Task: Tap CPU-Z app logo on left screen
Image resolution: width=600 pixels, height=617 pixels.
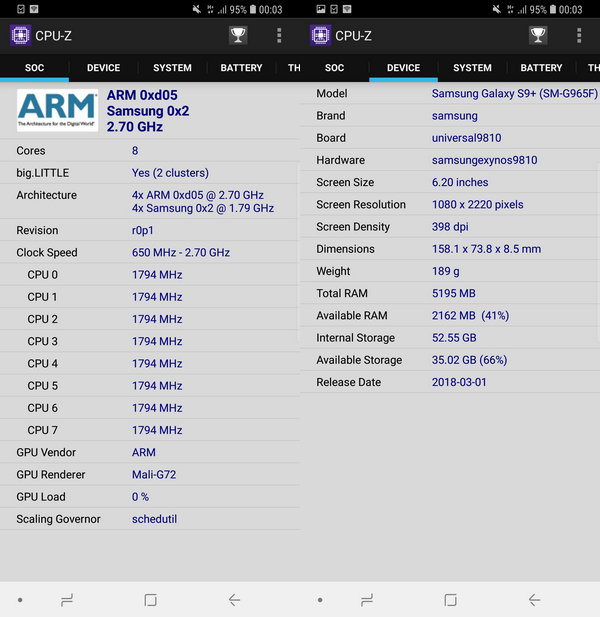Action: click(20, 35)
